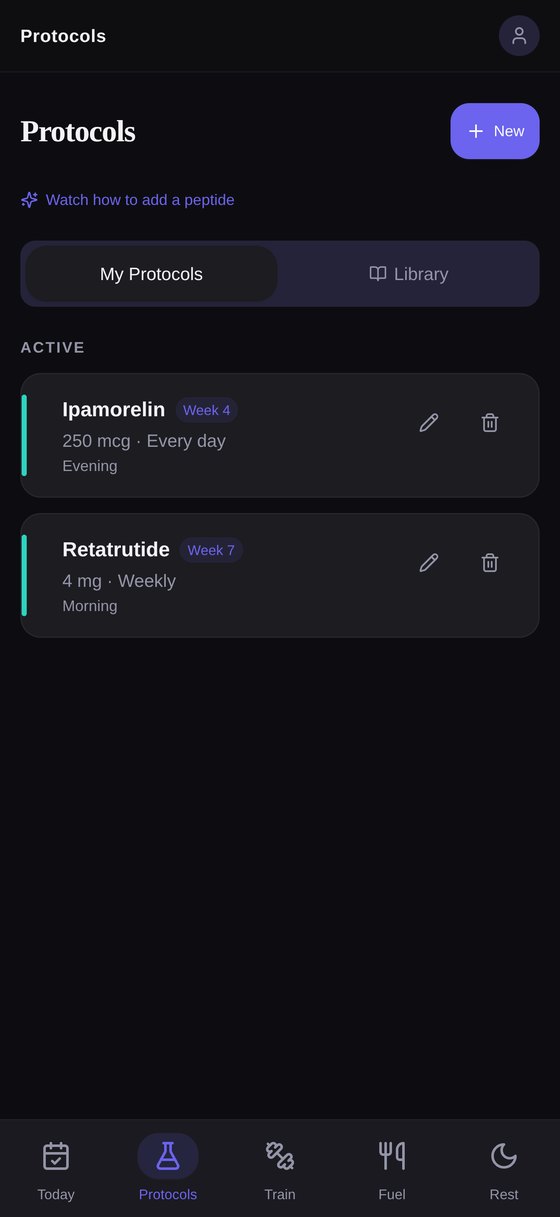This screenshot has width=560, height=1217.
Task: Delete the Retatrutide protocol
Action: (490, 563)
